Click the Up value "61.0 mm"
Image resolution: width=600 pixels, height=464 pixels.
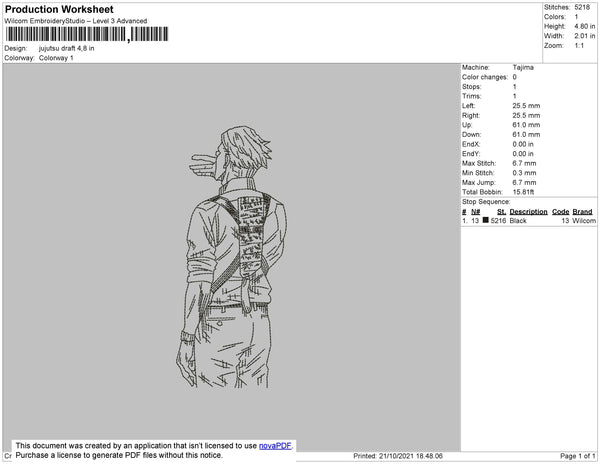[x=526, y=125]
